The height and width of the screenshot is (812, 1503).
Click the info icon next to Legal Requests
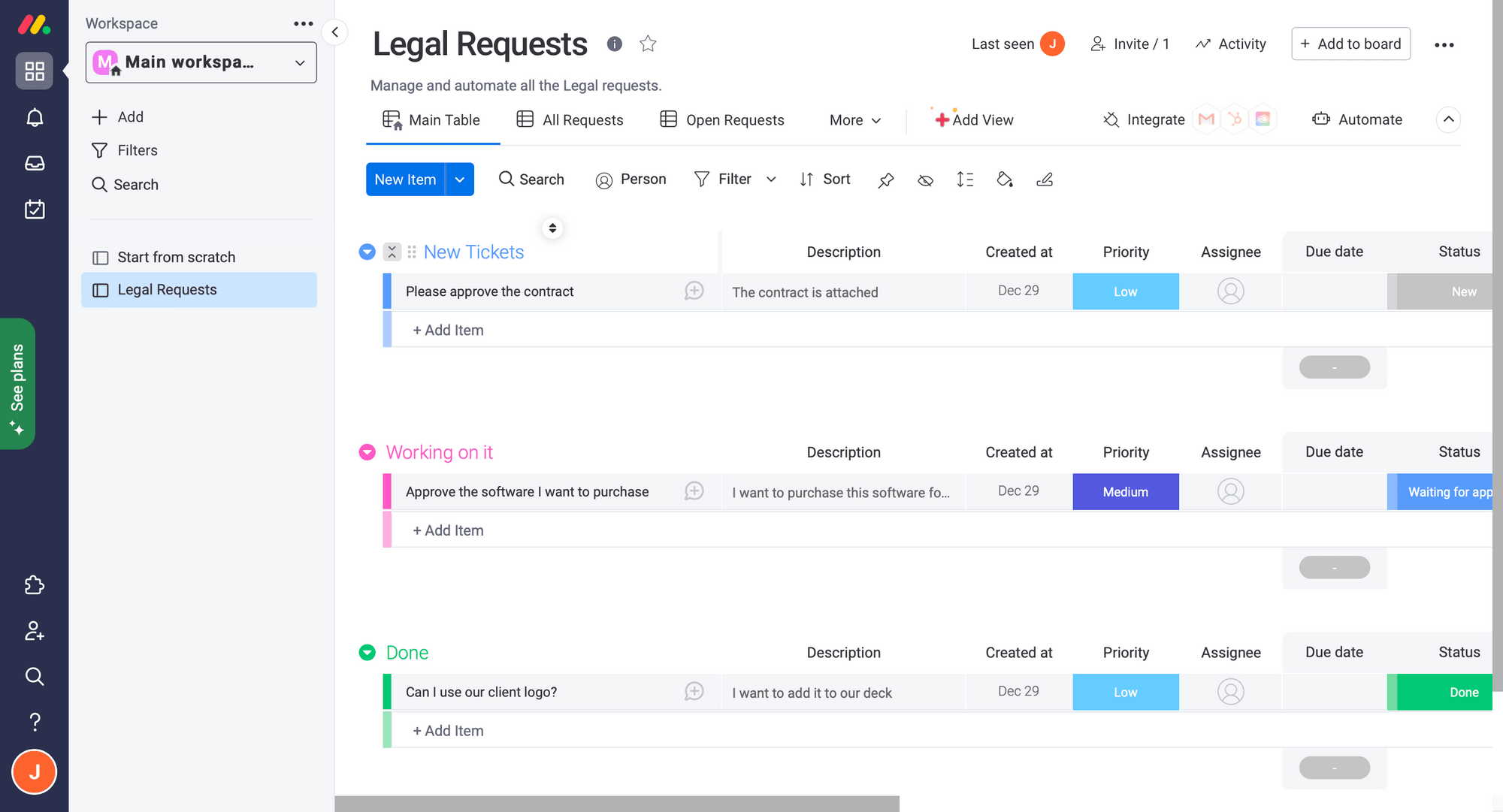[615, 44]
